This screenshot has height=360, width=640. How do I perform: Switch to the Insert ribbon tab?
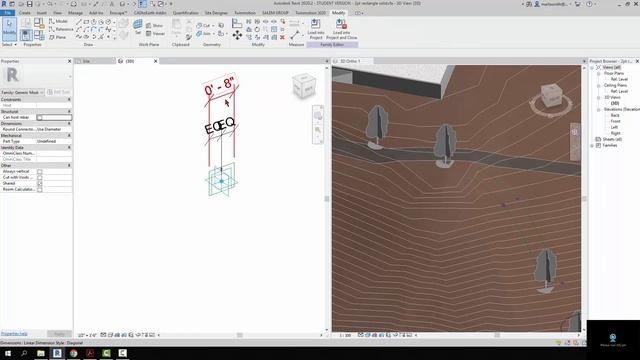pyautogui.click(x=42, y=13)
